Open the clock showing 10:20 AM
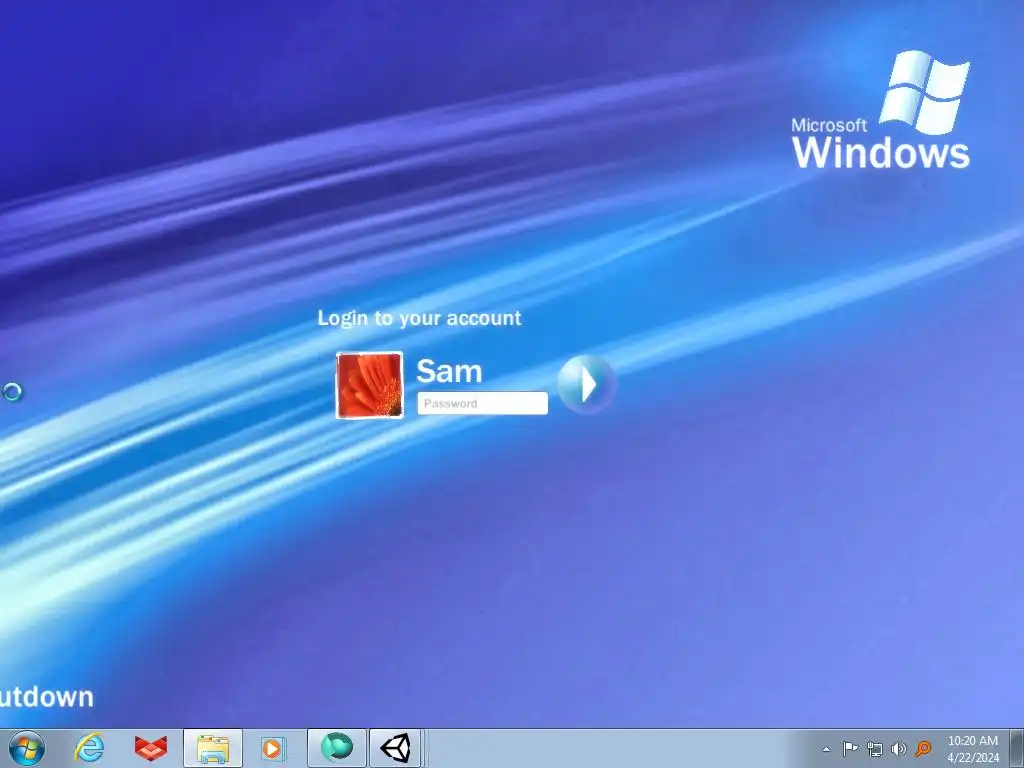This screenshot has height=768, width=1024. [x=973, y=749]
